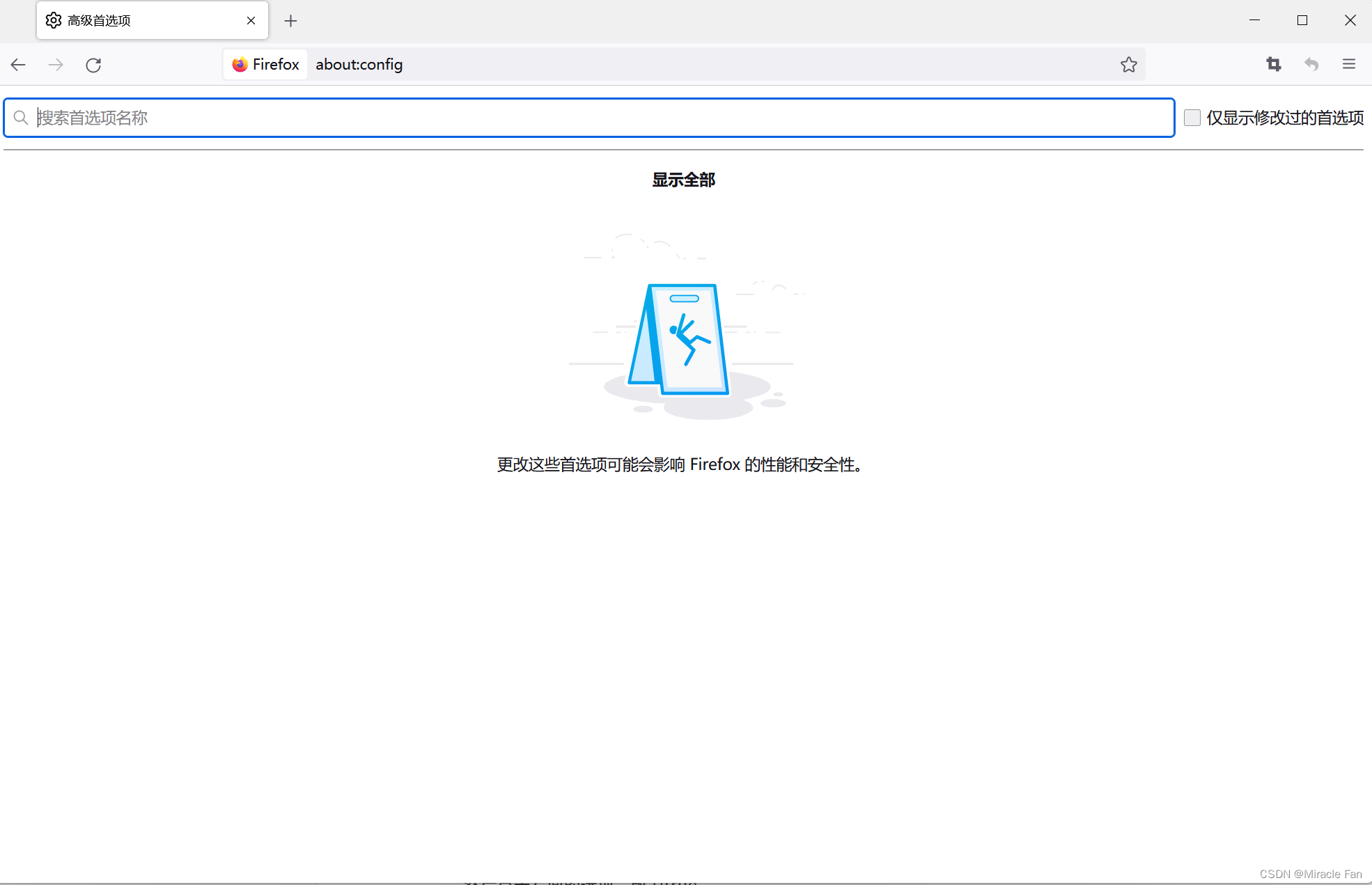
Task: Click the magnifier icon in preference search bar
Action: click(x=21, y=117)
